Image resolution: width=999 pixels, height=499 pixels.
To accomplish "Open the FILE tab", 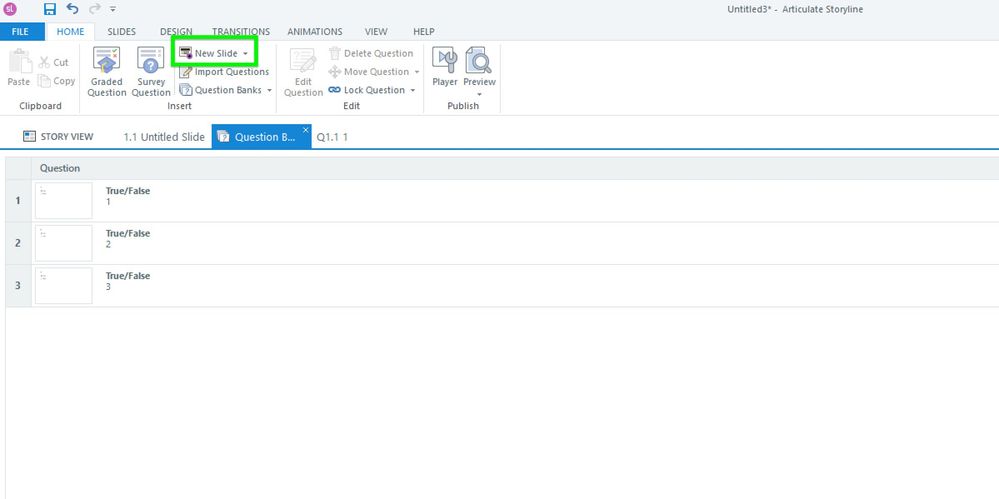I will click(x=20, y=31).
